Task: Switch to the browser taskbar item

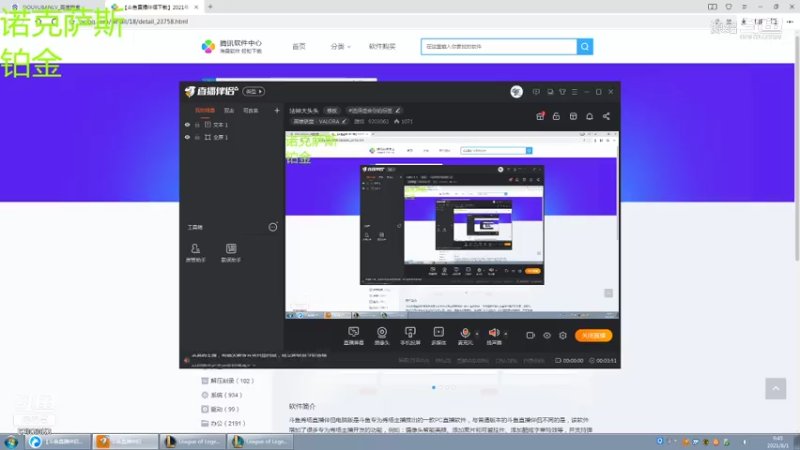Action: pos(58,441)
